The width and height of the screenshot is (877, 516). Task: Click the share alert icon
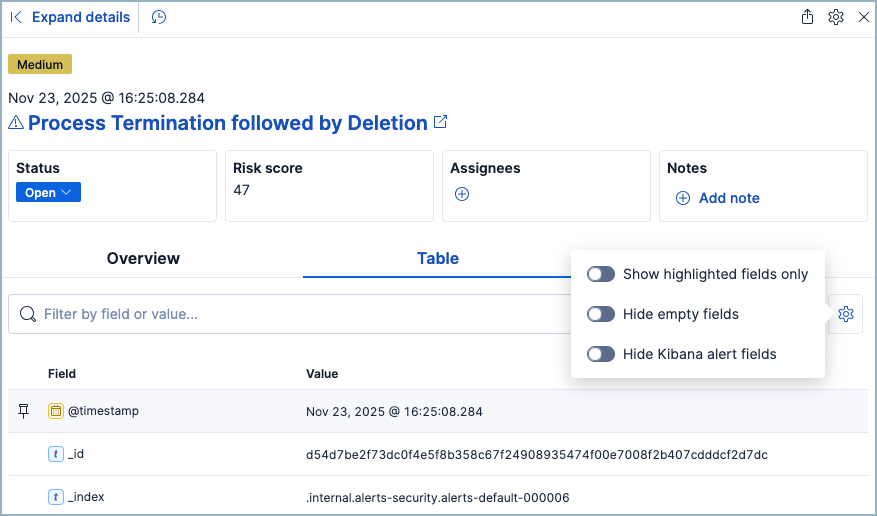[x=808, y=17]
